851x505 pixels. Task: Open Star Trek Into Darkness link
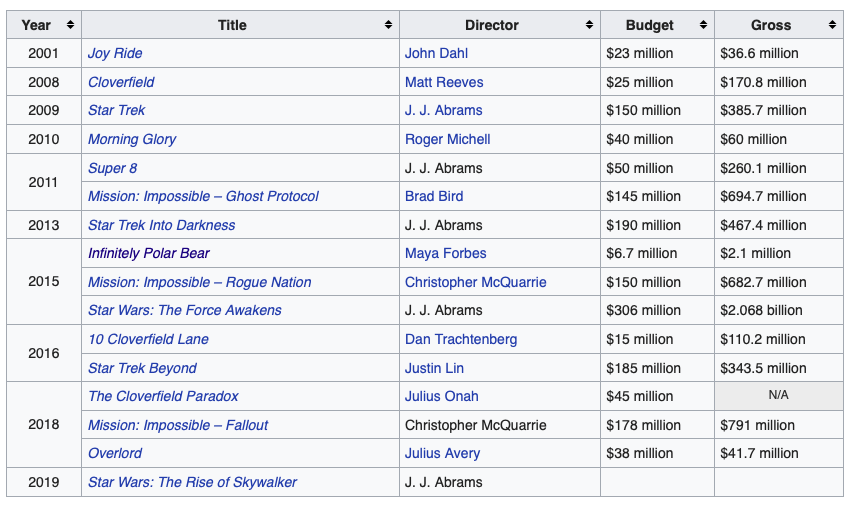[x=162, y=225]
